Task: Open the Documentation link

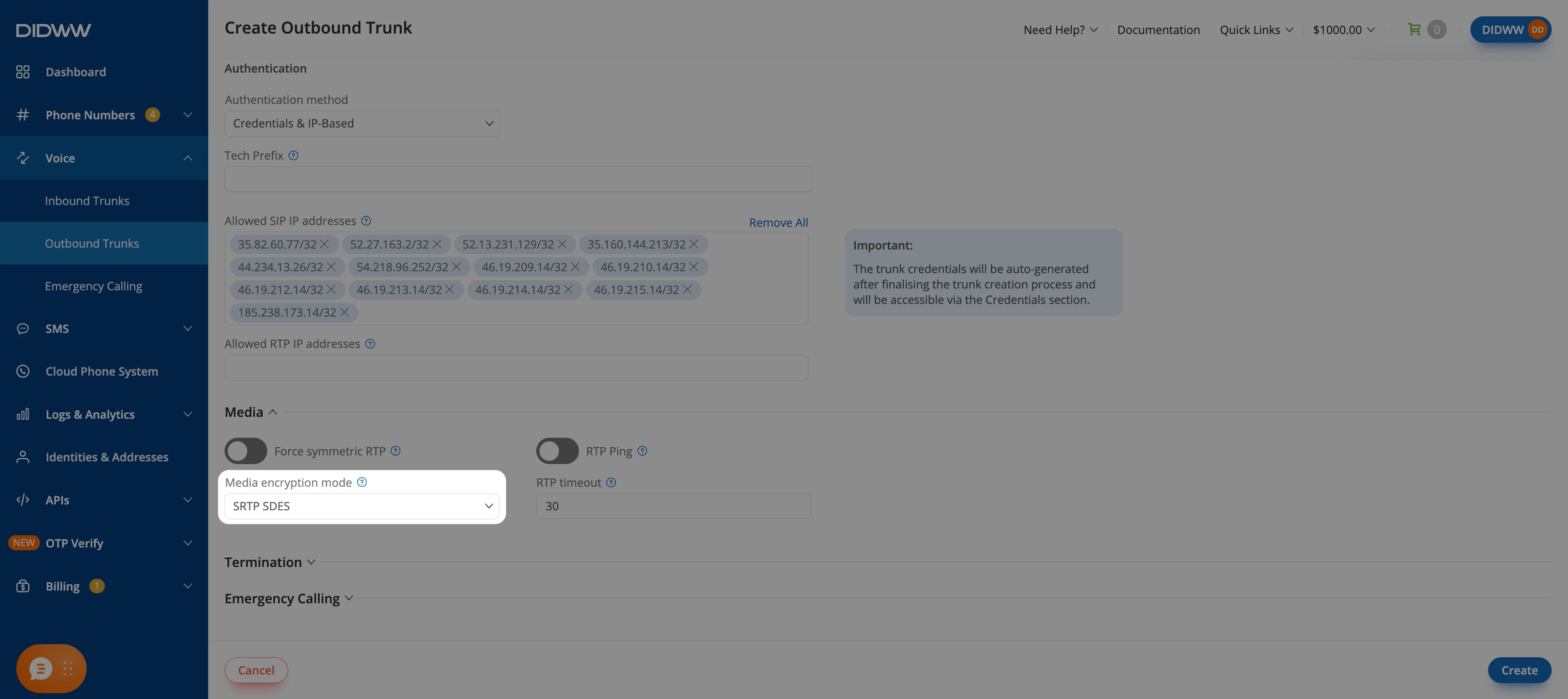Action: tap(1158, 30)
